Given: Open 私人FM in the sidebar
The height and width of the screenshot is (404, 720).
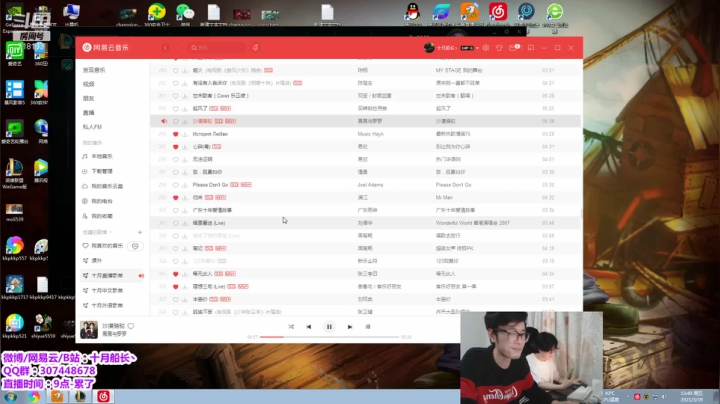Looking at the screenshot, I should point(92,127).
